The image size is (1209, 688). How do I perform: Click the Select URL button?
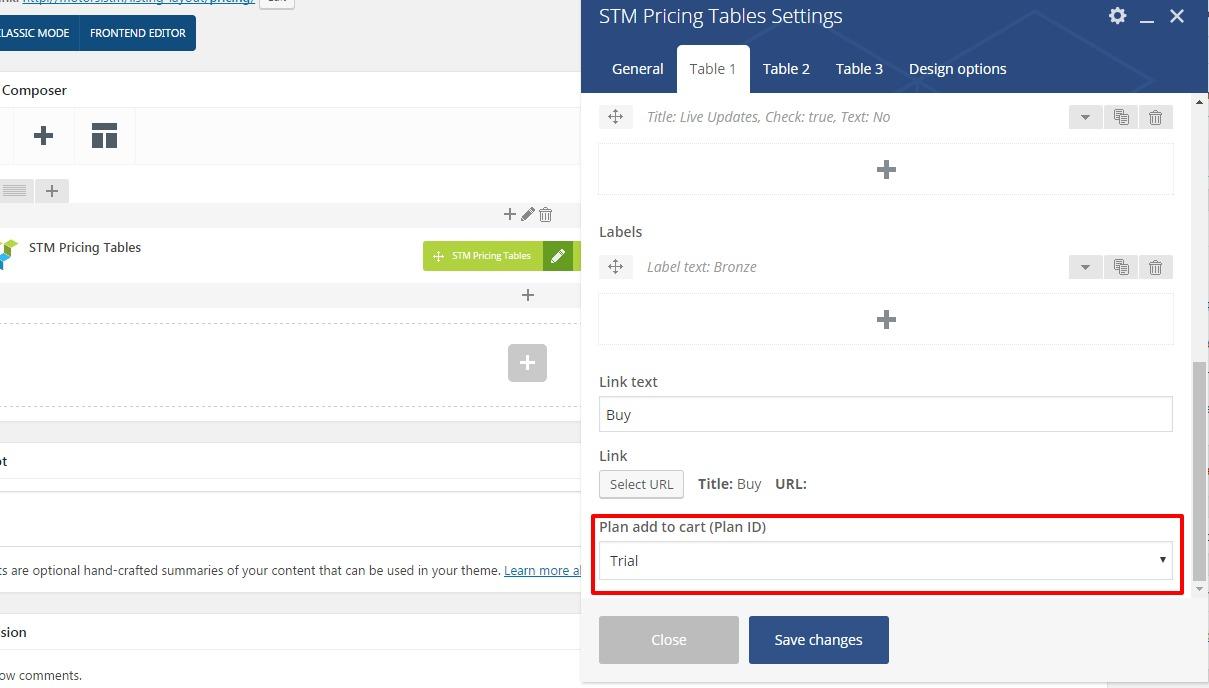[x=642, y=484]
